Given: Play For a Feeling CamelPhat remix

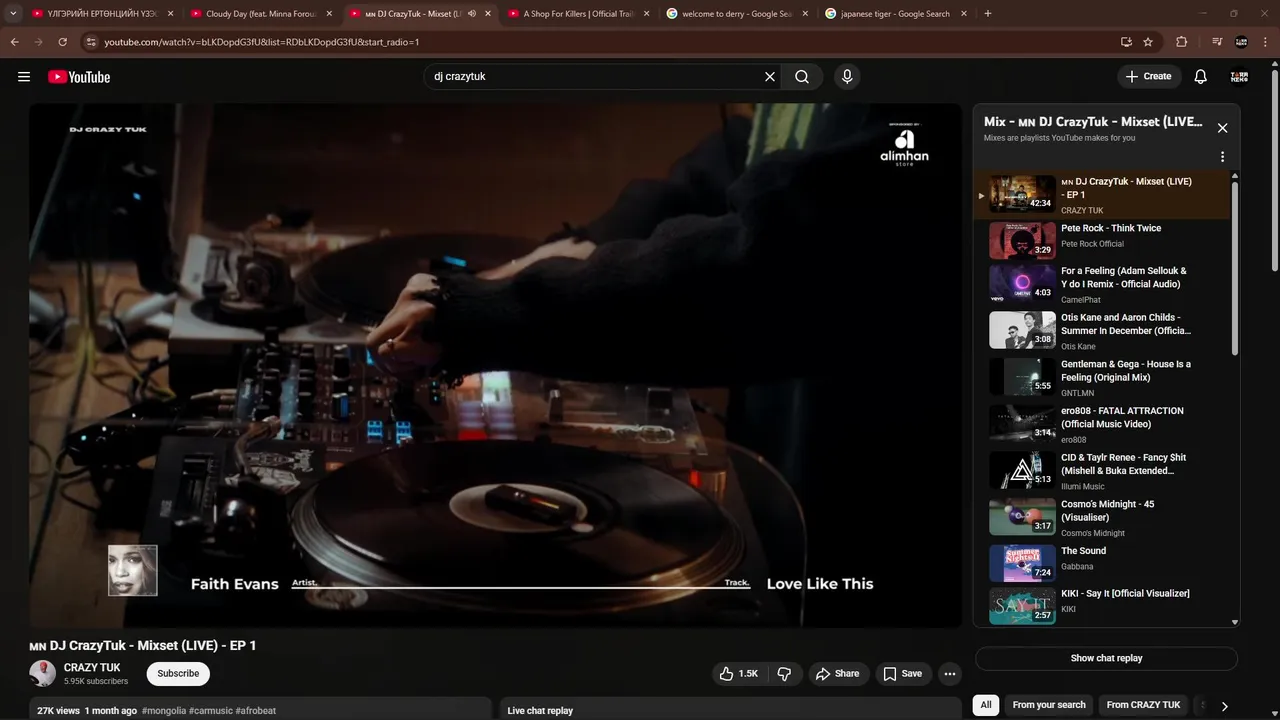Looking at the screenshot, I should coord(1100,285).
